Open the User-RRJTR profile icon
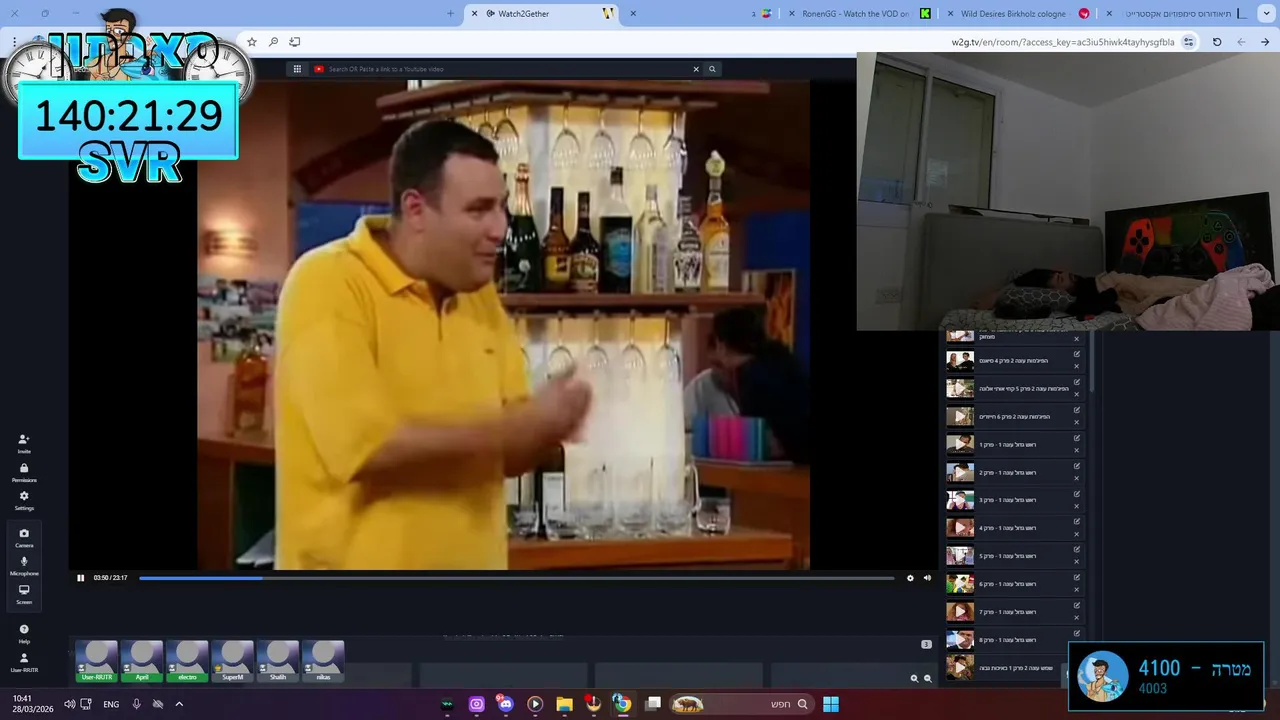The height and width of the screenshot is (720, 1280). (x=24, y=662)
